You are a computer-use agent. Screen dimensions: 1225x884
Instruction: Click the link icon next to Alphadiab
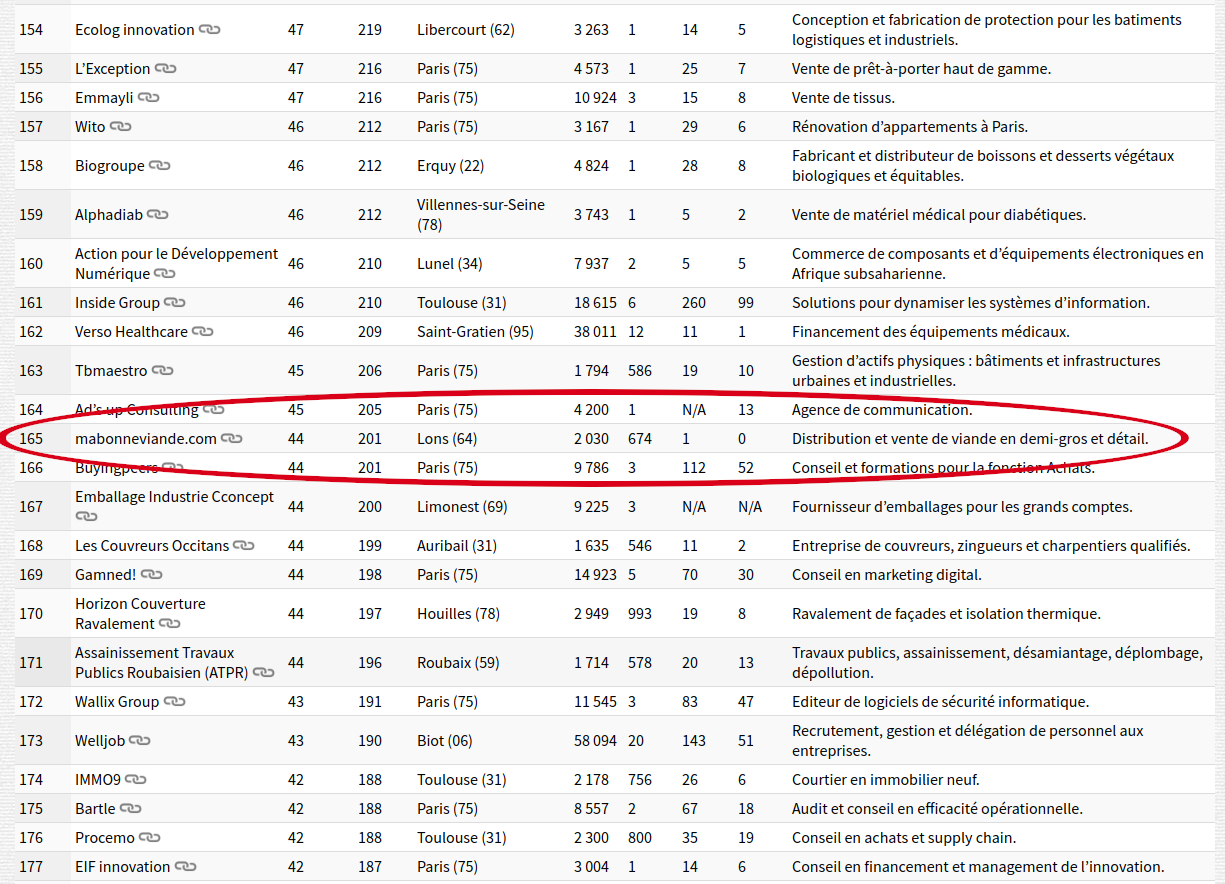point(158,215)
